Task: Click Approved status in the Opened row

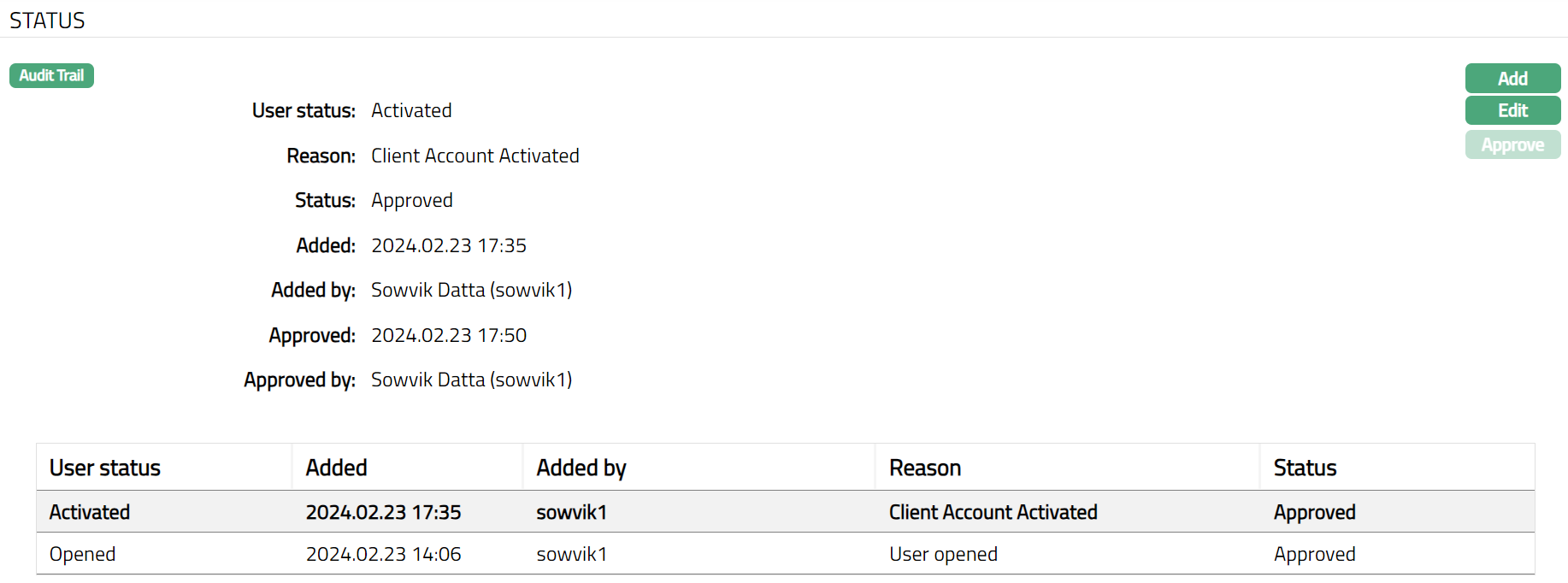Action: [1314, 554]
